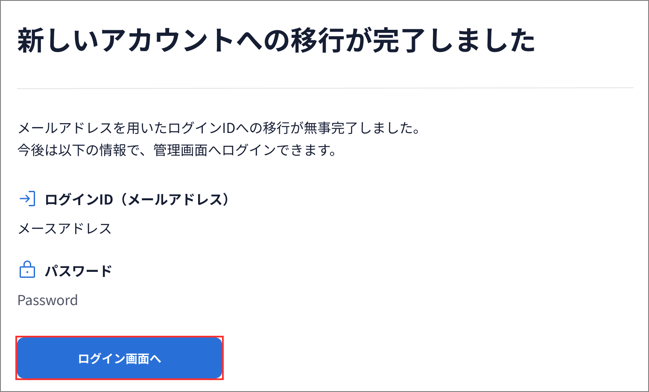The width and height of the screenshot is (649, 392).
Task: Click the word 新しい at the start of the heading
Action: point(58,41)
